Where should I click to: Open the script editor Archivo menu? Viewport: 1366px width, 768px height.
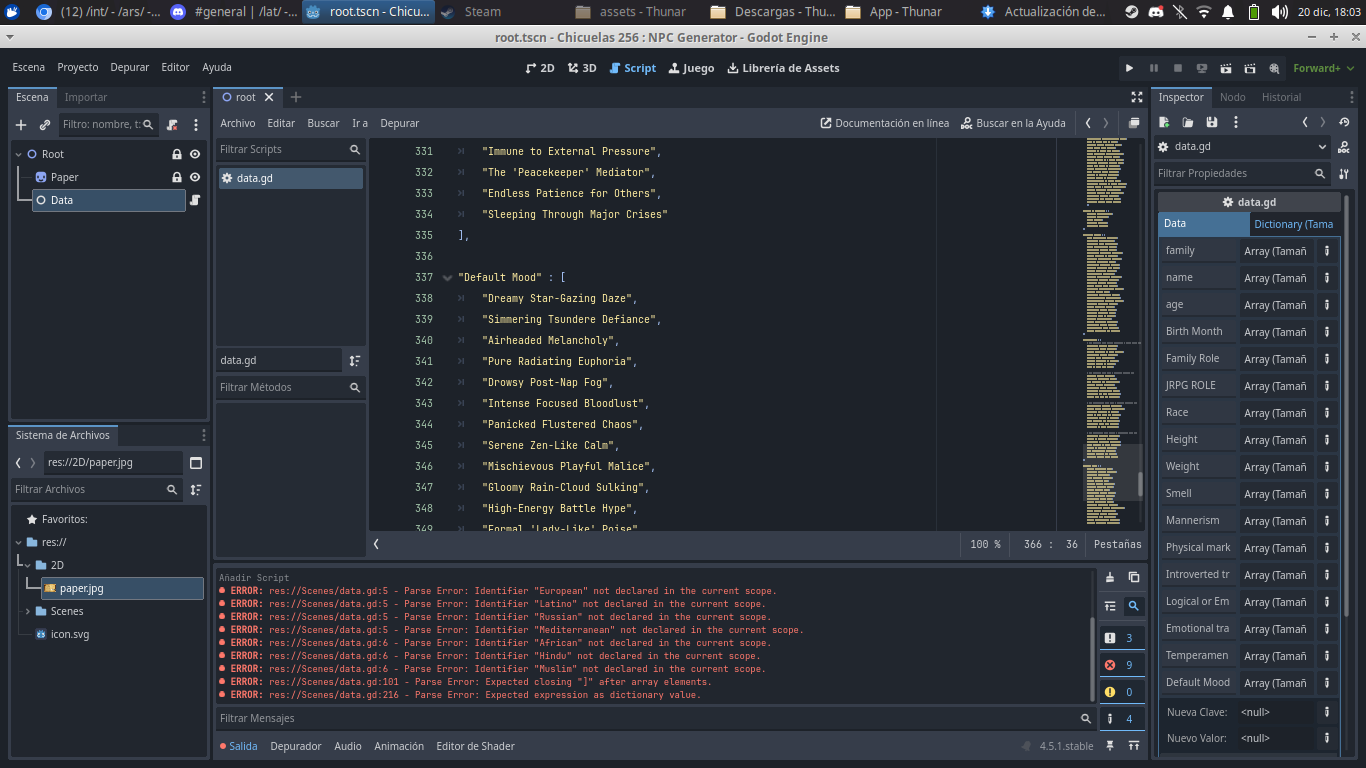click(x=238, y=123)
